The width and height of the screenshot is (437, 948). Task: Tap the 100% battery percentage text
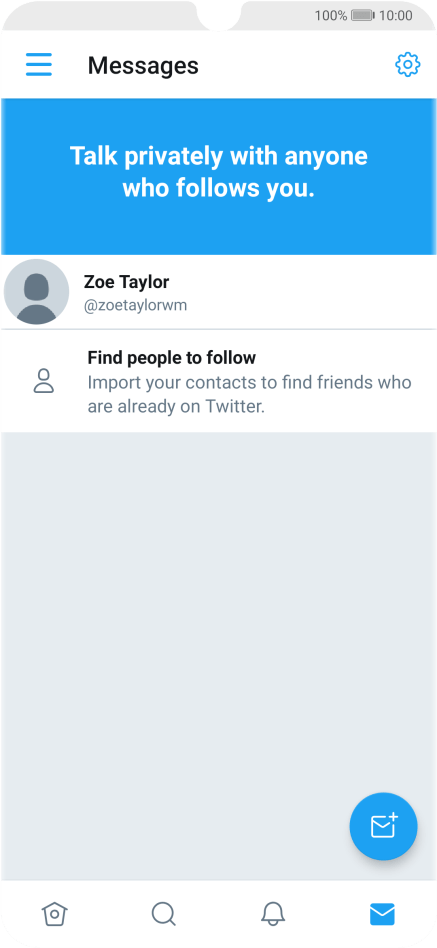click(x=331, y=15)
